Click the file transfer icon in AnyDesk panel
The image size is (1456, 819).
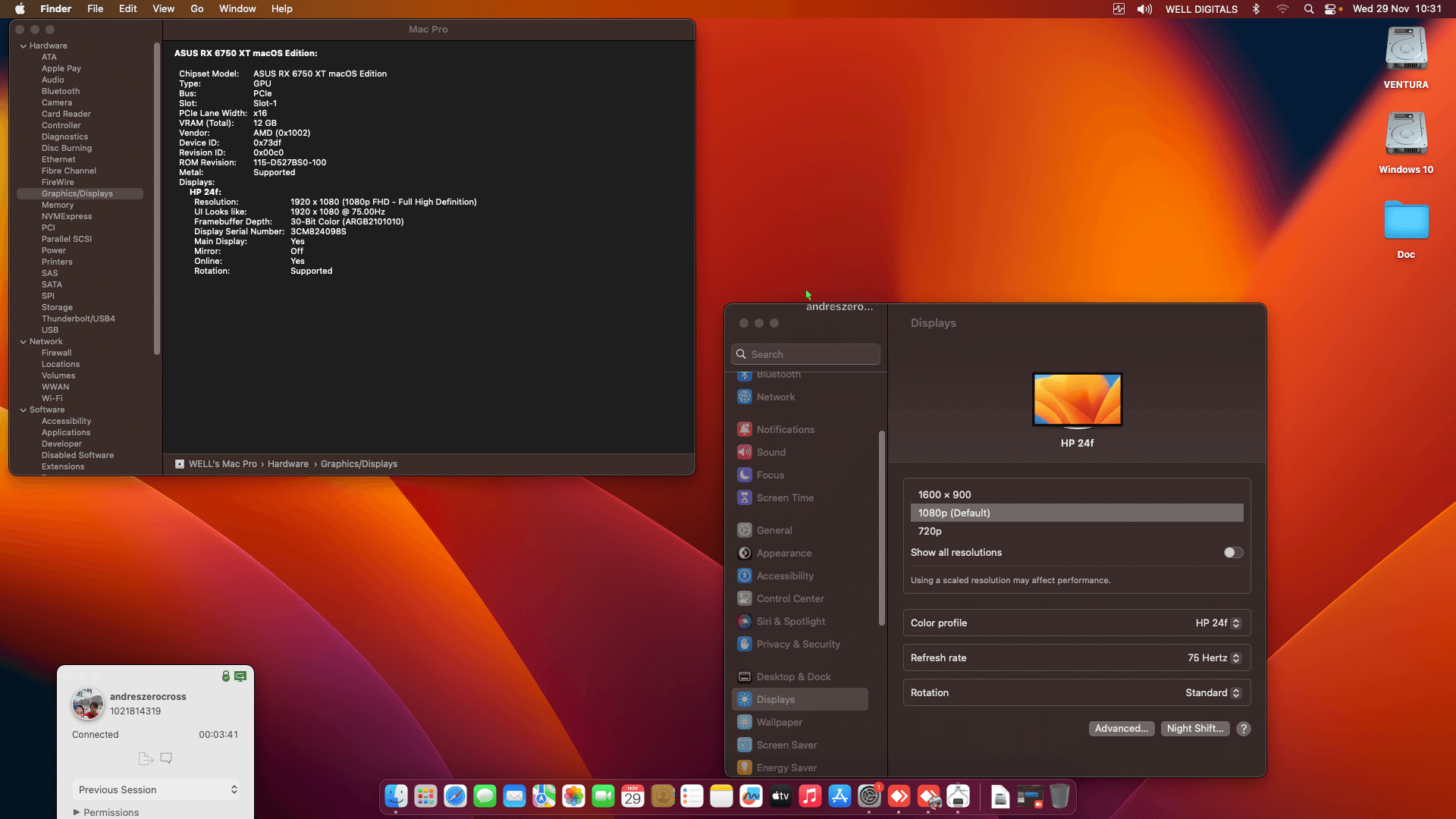point(146,758)
